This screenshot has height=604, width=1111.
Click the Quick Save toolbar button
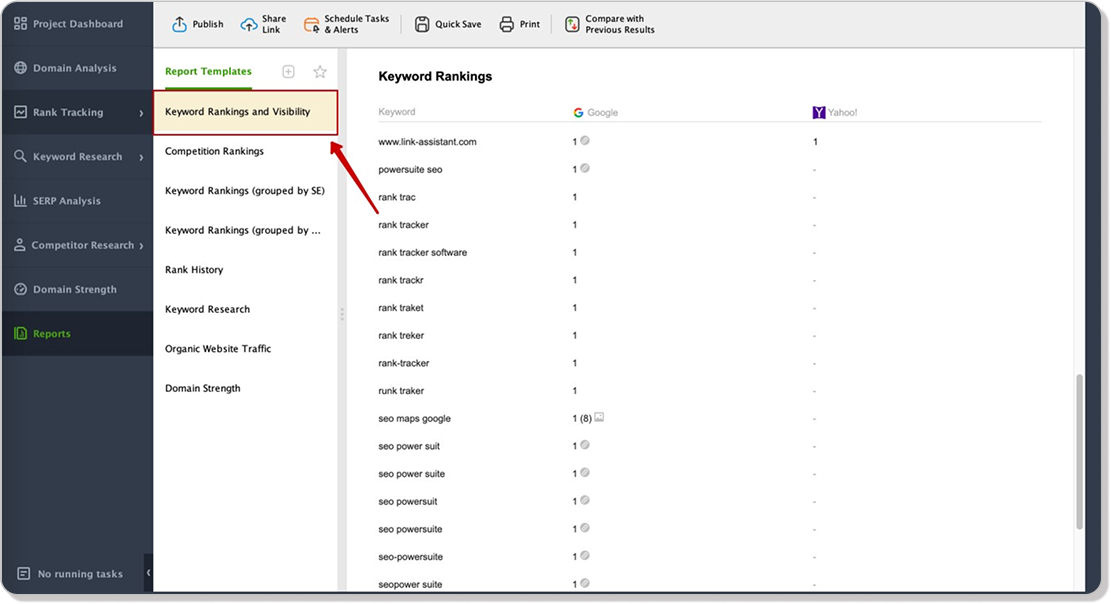click(x=448, y=24)
